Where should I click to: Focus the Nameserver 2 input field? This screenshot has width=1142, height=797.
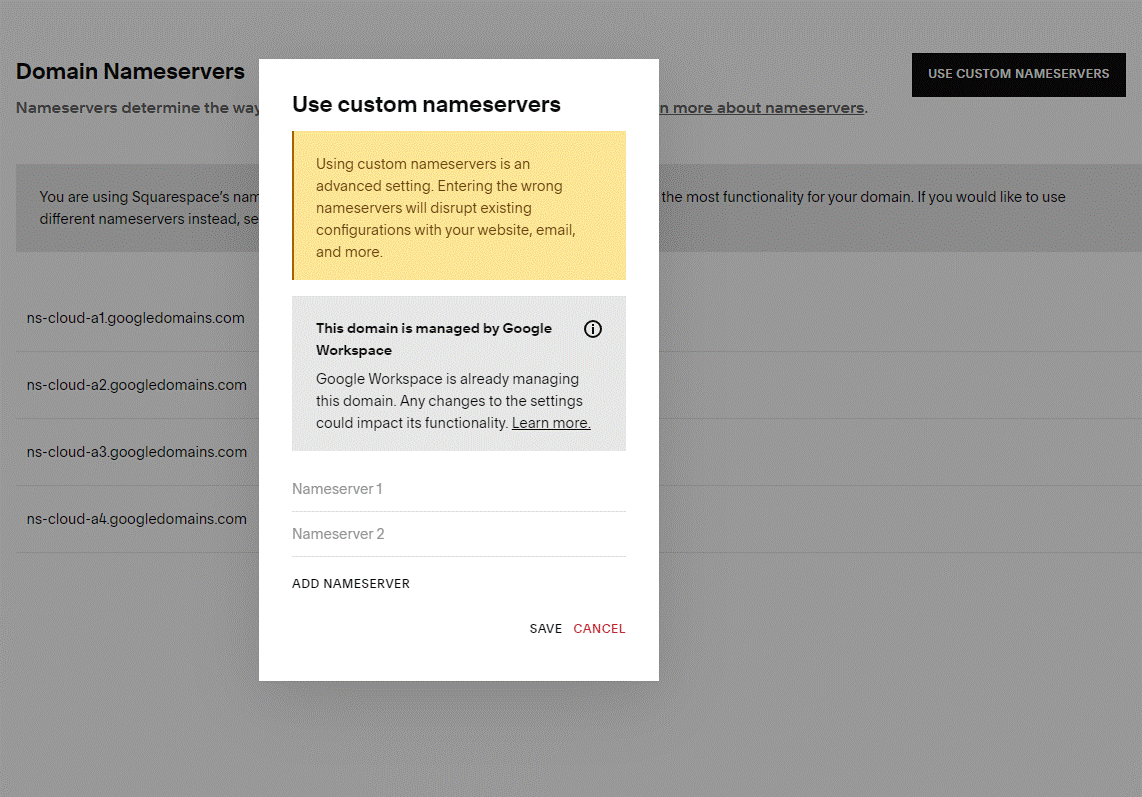[x=458, y=534]
